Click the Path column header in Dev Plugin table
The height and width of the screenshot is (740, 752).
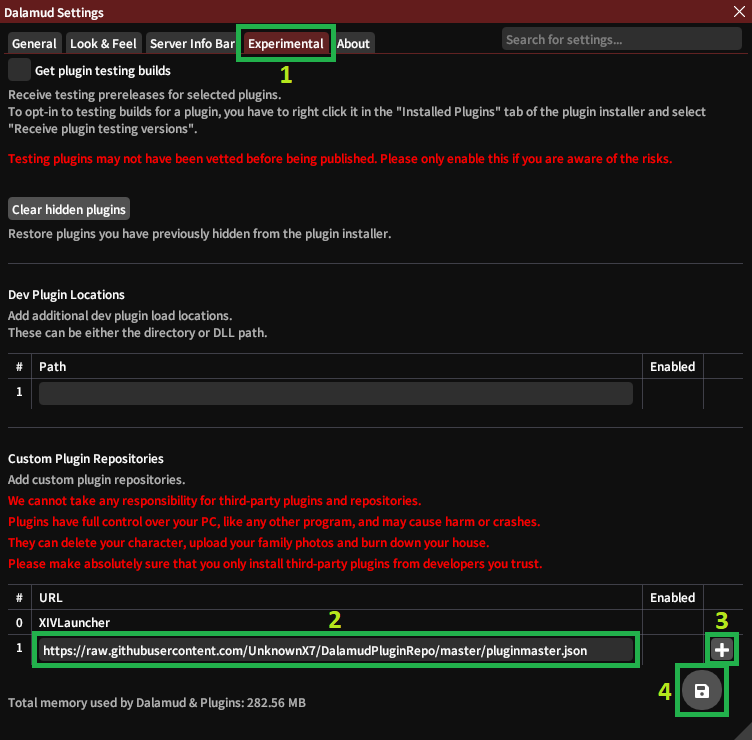[x=52, y=367]
